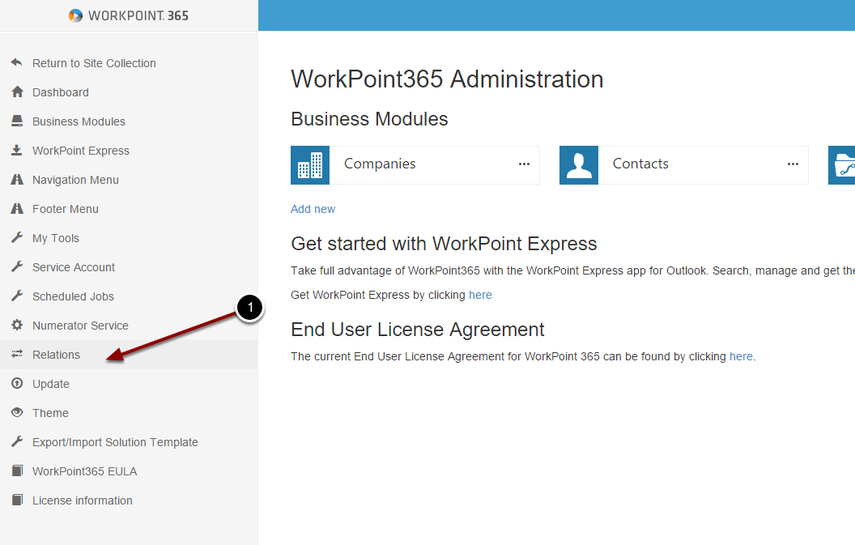This screenshot has height=545, width=855.
Task: Click the Relations arrows icon
Action: click(x=17, y=354)
